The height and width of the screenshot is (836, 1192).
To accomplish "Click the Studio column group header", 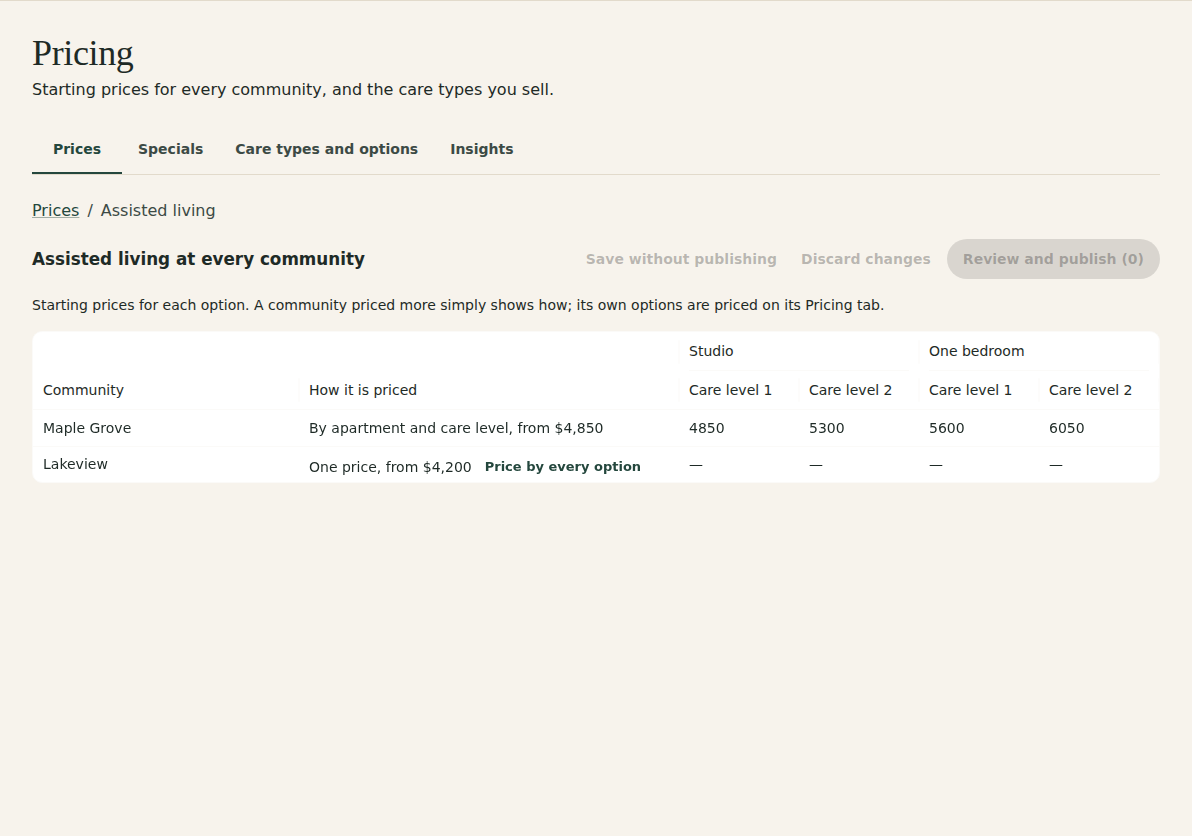I will tap(711, 351).
